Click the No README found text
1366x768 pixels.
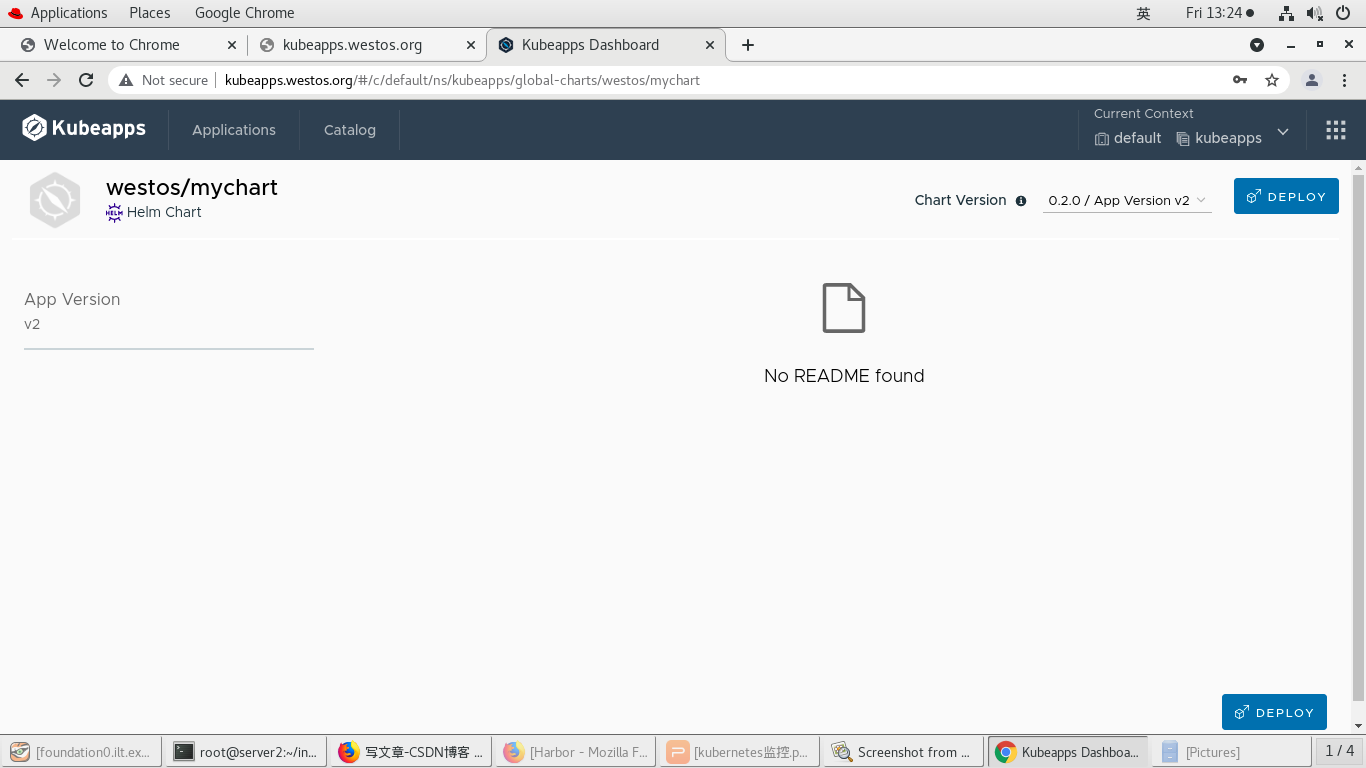(844, 376)
